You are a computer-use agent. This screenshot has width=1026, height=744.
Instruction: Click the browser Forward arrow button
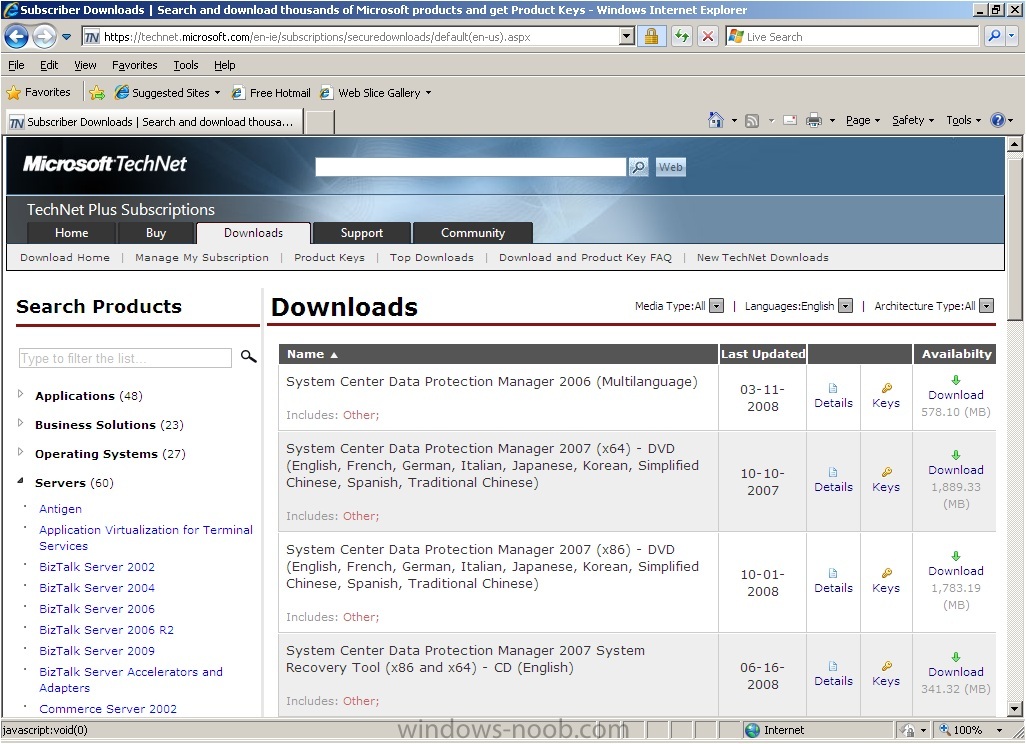coord(44,37)
